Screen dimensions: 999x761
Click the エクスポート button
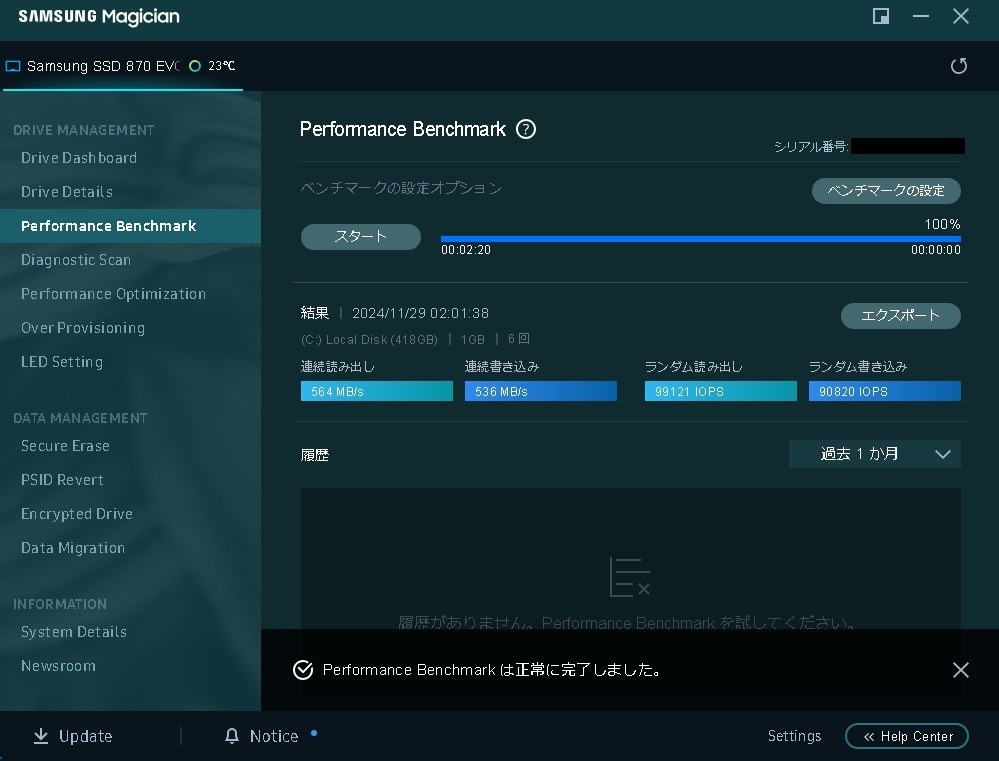coord(900,315)
